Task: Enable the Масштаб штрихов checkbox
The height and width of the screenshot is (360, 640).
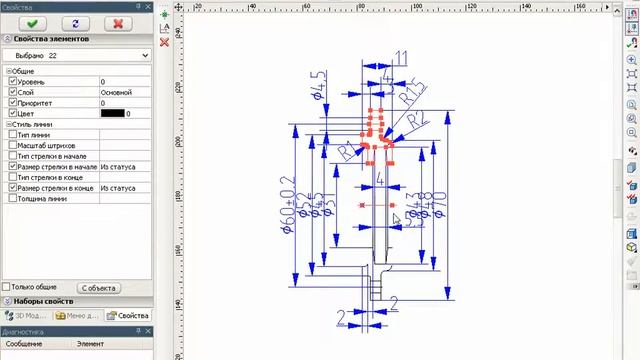Action: [13, 145]
